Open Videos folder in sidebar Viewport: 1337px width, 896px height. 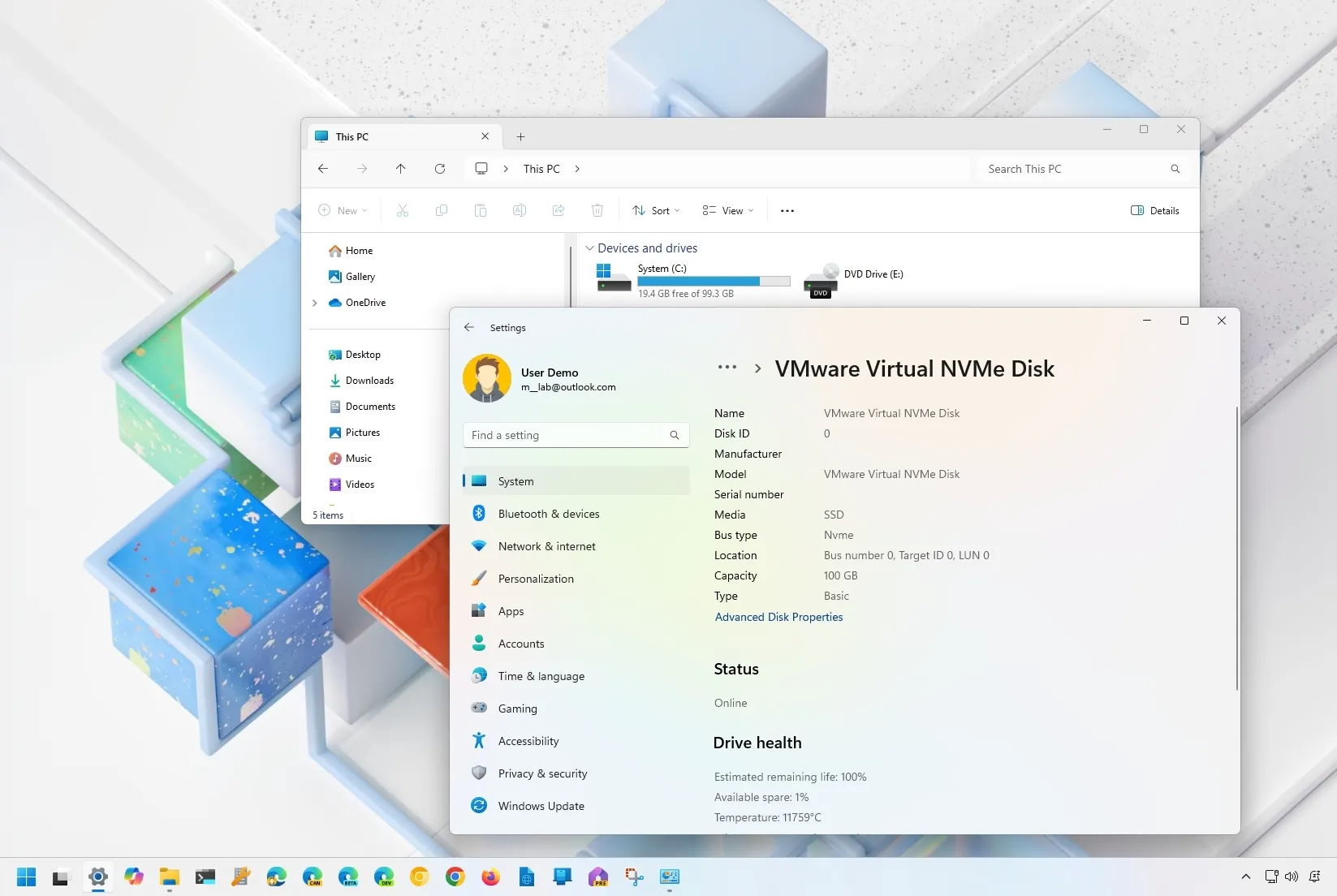click(x=352, y=485)
